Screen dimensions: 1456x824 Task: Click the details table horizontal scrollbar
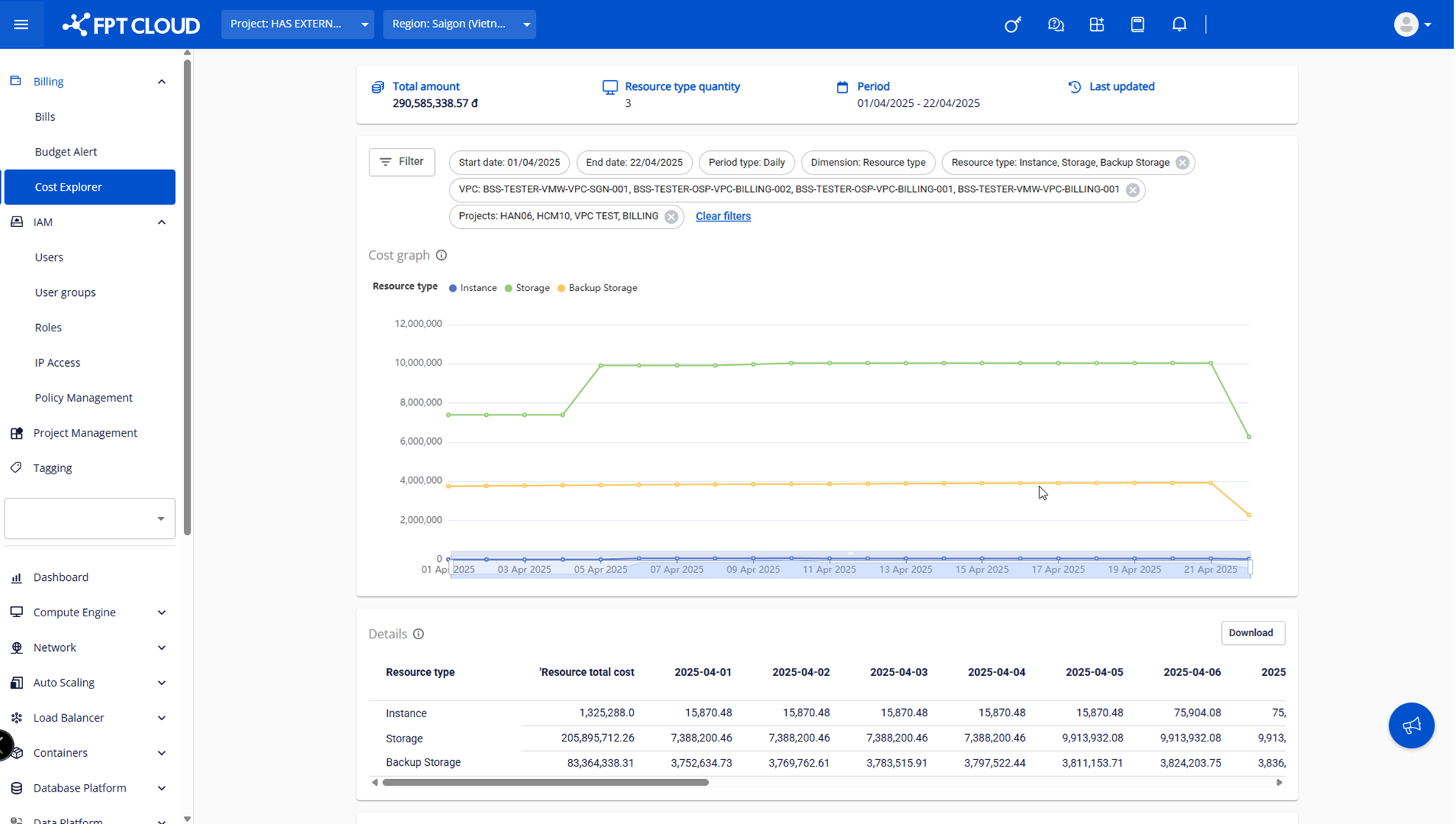[x=545, y=782]
